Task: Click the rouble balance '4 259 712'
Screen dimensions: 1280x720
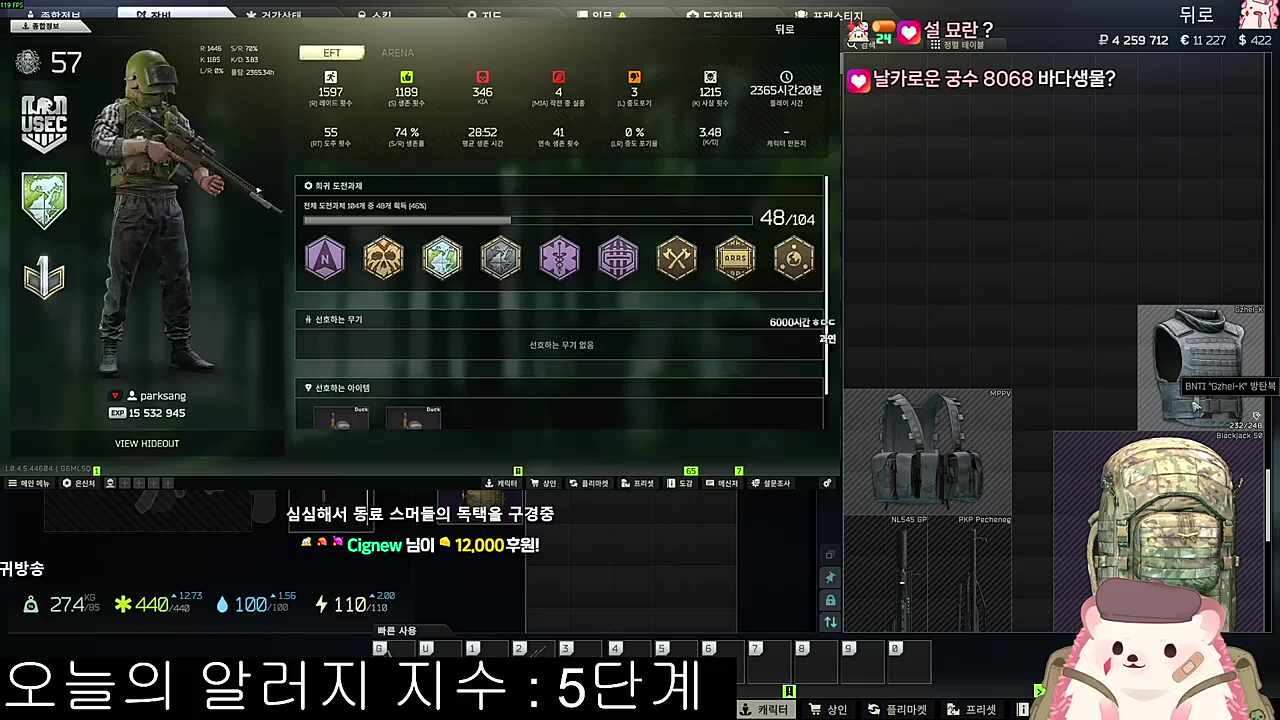Action: point(1139,41)
